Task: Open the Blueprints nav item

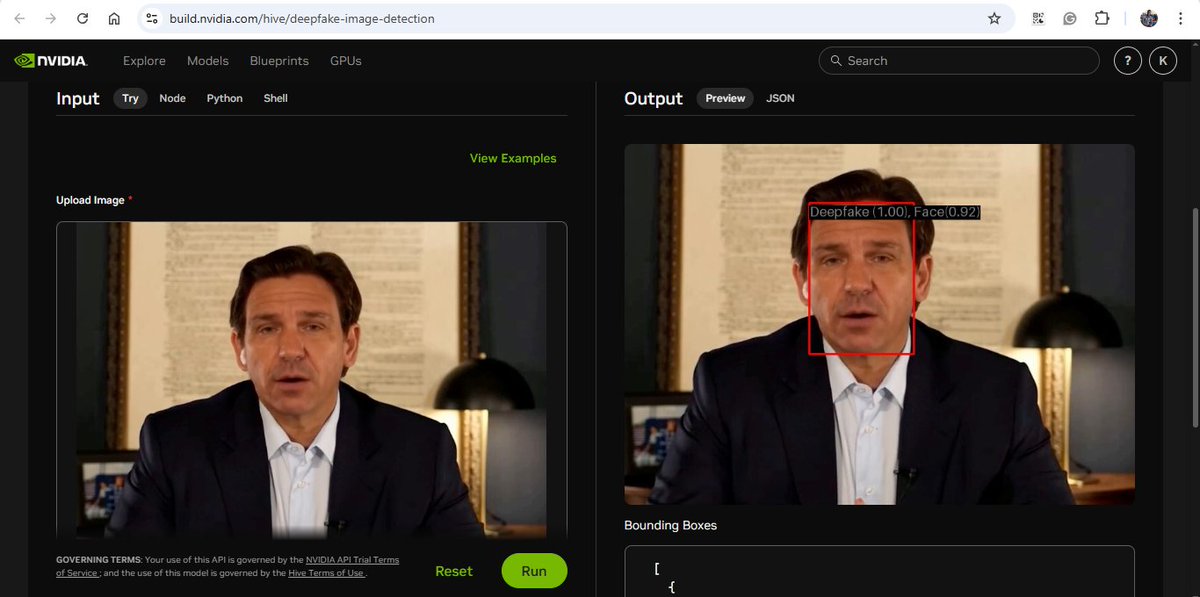Action: [x=279, y=61]
